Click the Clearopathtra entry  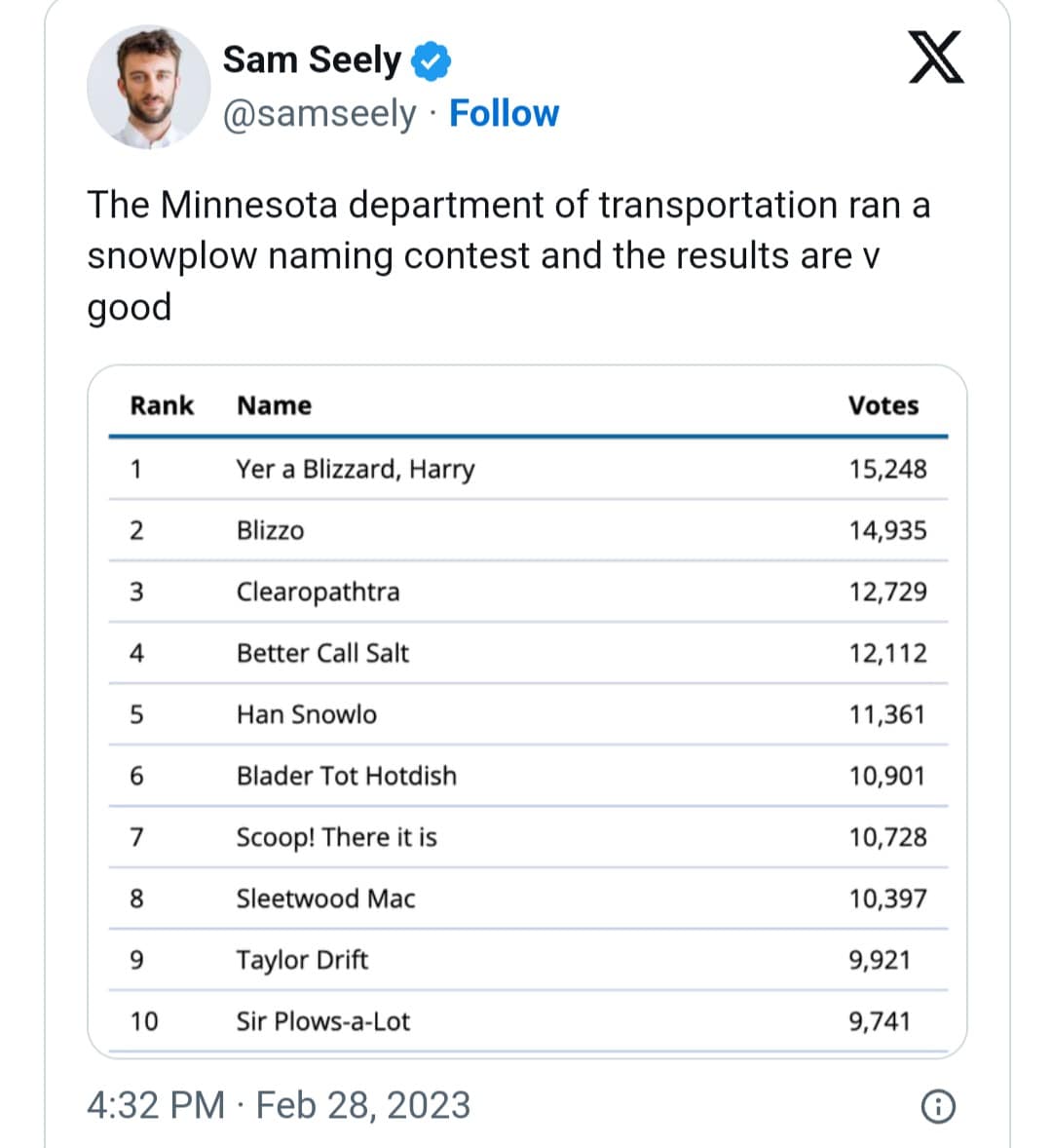pyautogui.click(x=318, y=593)
